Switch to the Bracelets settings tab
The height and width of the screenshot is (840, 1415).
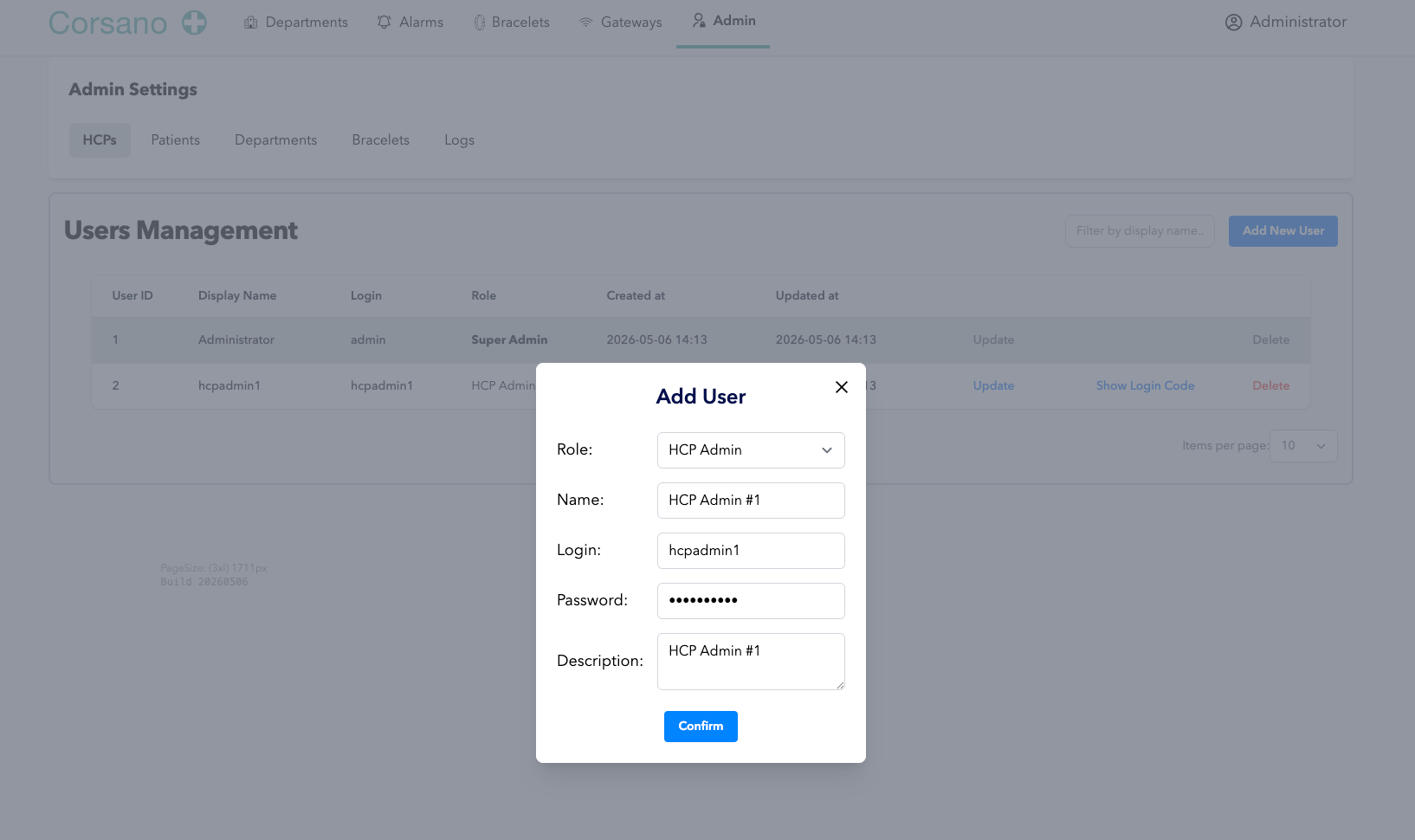tap(381, 140)
